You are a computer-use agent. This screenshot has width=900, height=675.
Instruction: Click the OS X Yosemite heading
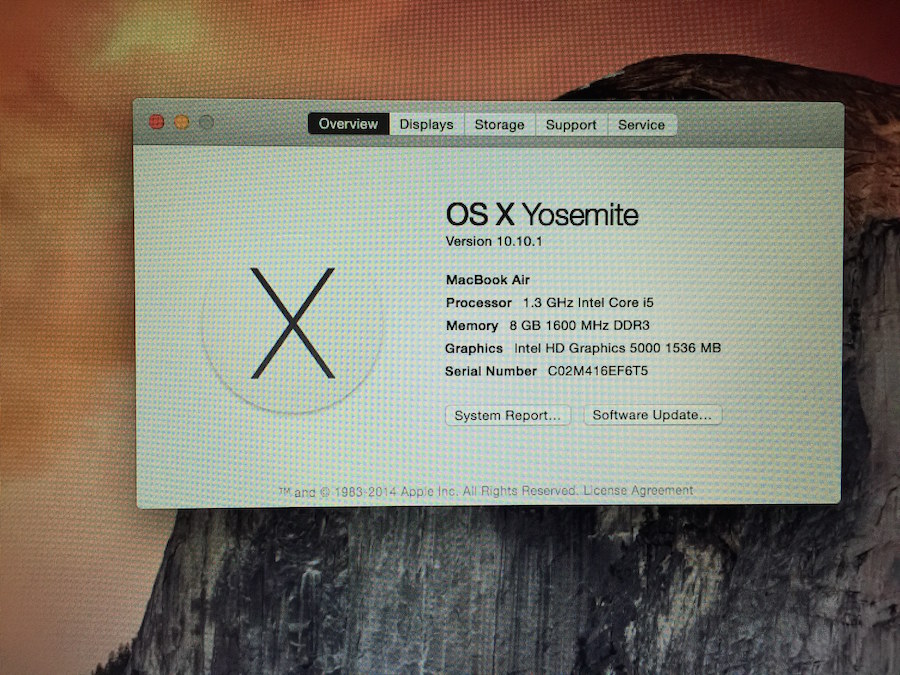tap(542, 215)
